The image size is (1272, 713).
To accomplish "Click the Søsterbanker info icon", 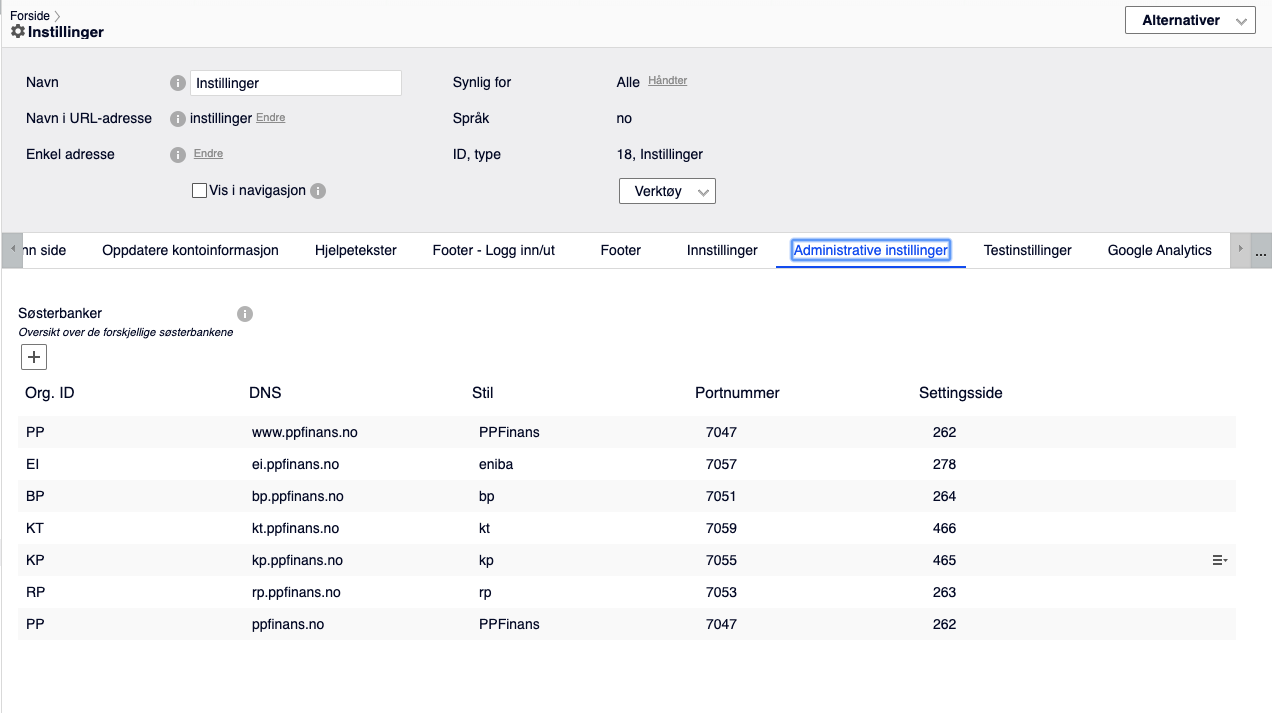I will 245,314.
